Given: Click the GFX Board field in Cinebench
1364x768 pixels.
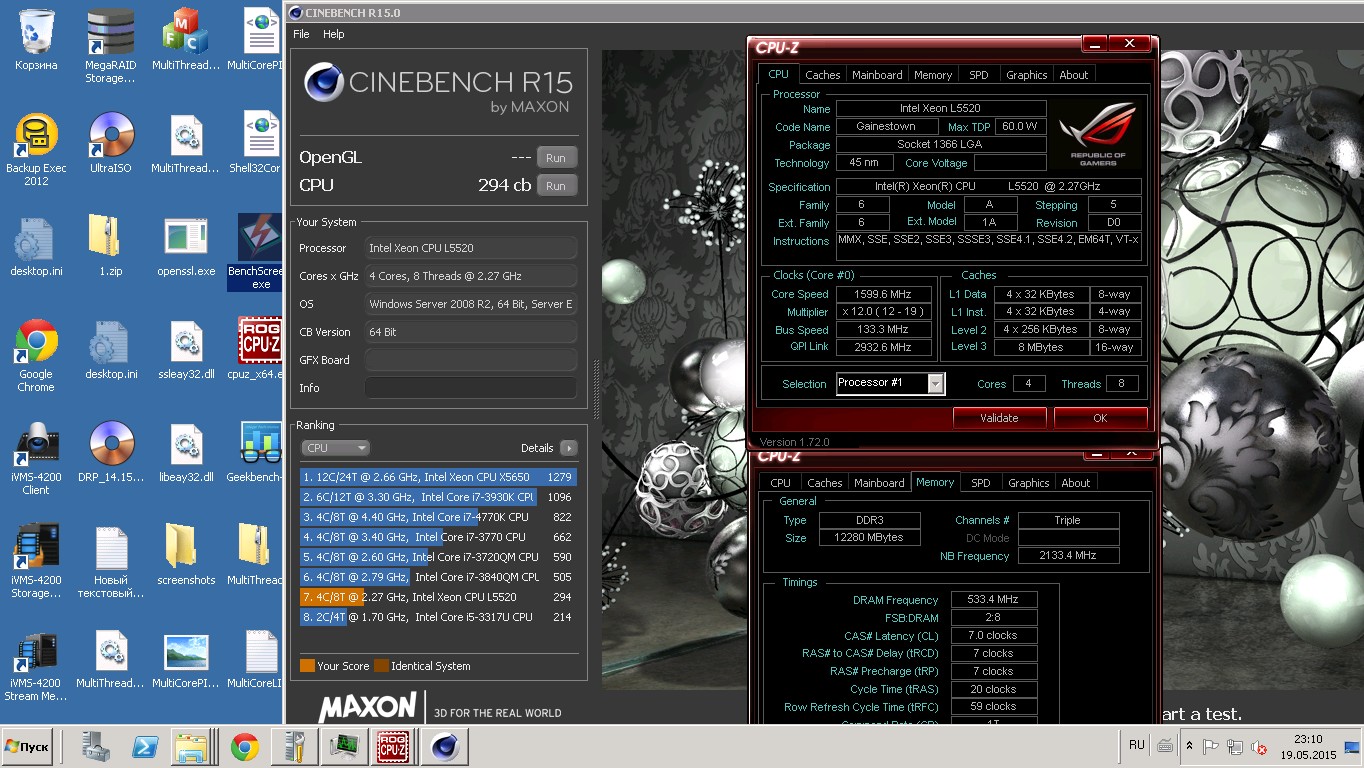Looking at the screenshot, I should [471, 360].
